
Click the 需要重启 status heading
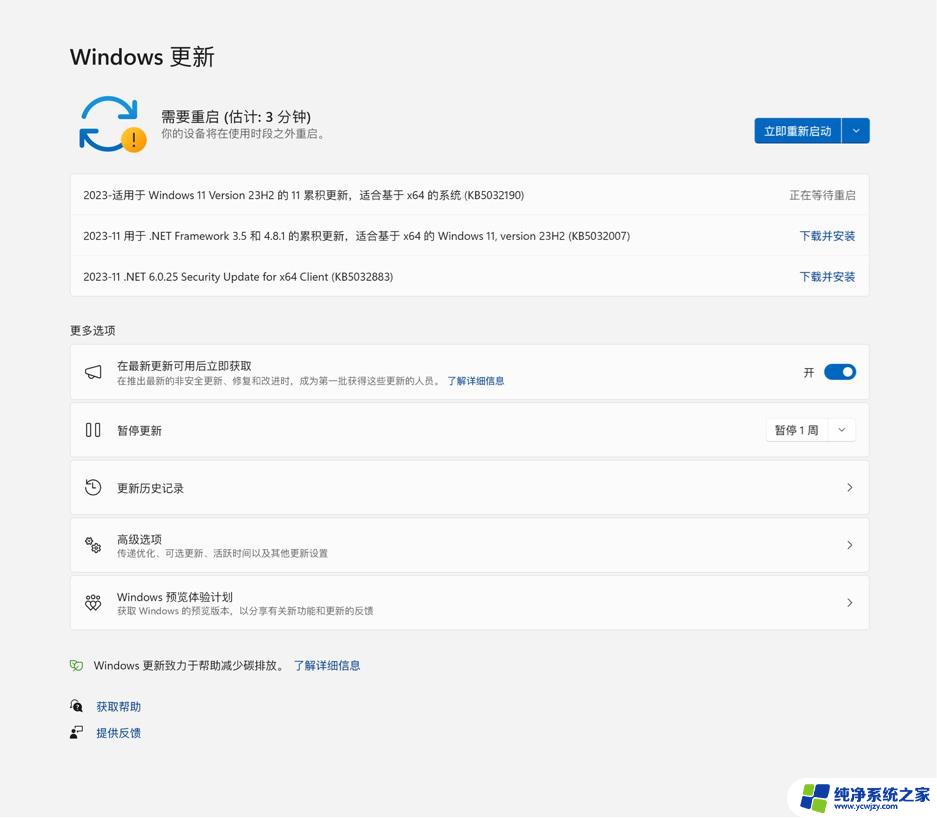(236, 117)
